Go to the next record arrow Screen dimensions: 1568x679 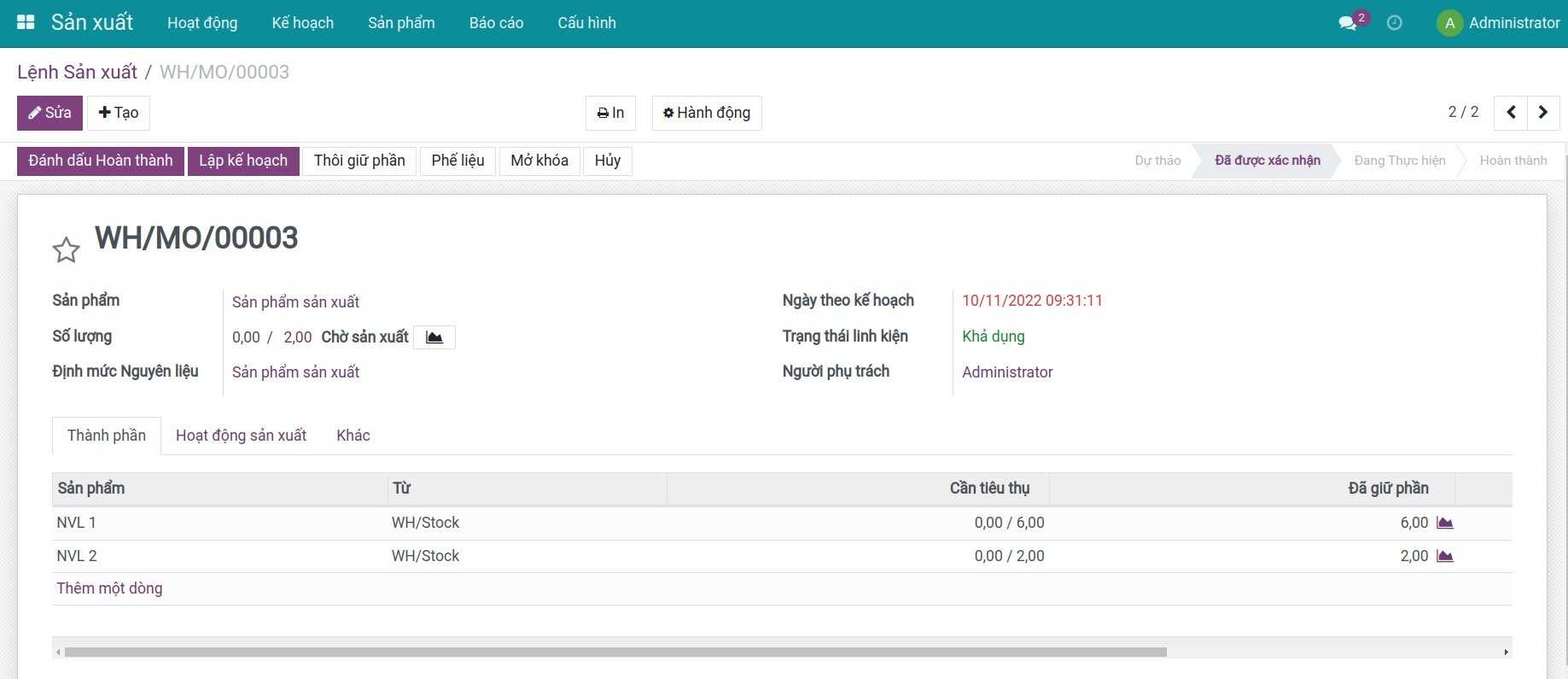coord(1542,113)
